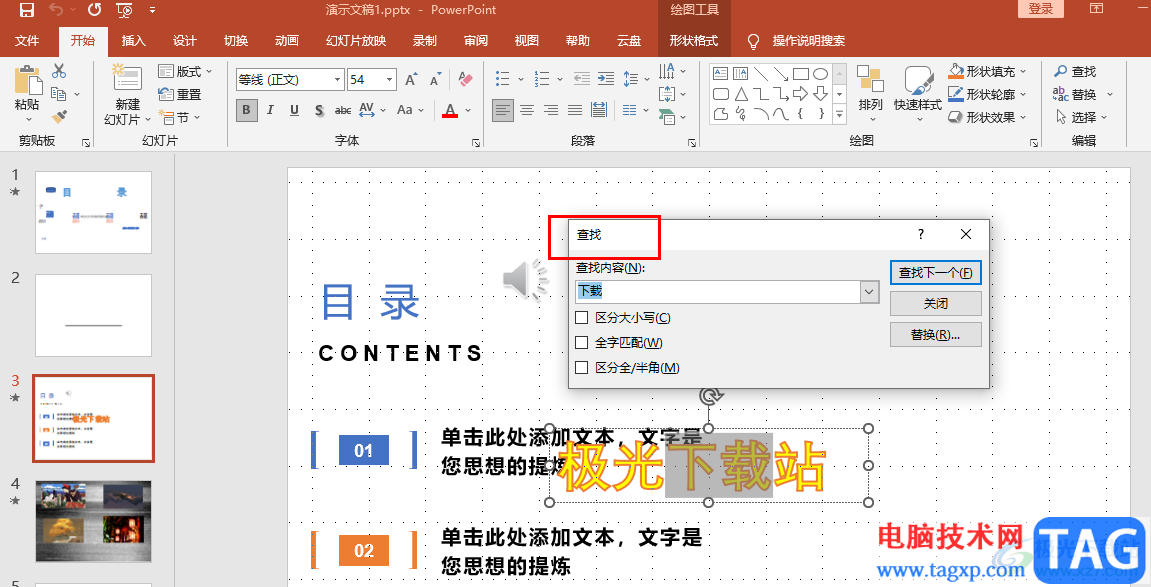Click the text direction icon
Image resolution: width=1151 pixels, height=587 pixels.
pos(667,71)
